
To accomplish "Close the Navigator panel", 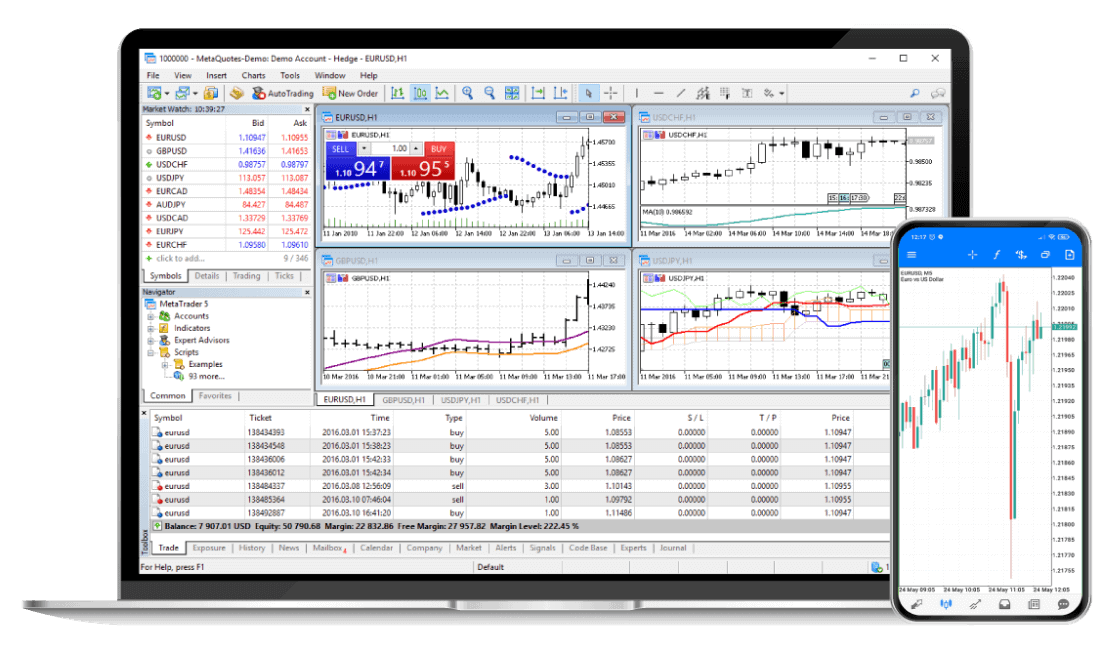I will click(x=307, y=292).
